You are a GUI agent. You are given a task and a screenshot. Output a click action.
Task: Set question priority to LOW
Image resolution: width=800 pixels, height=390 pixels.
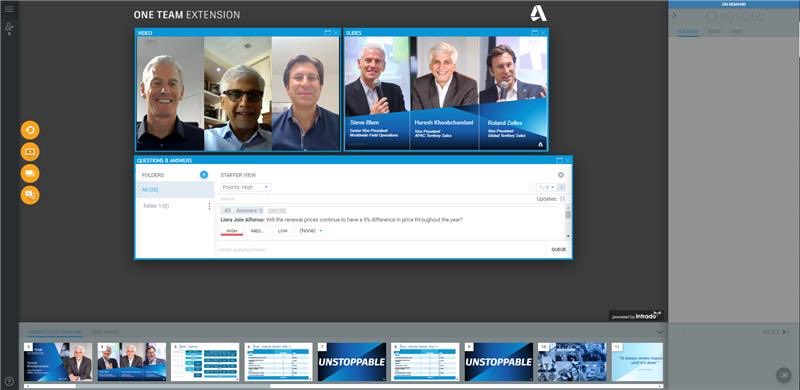pos(283,231)
